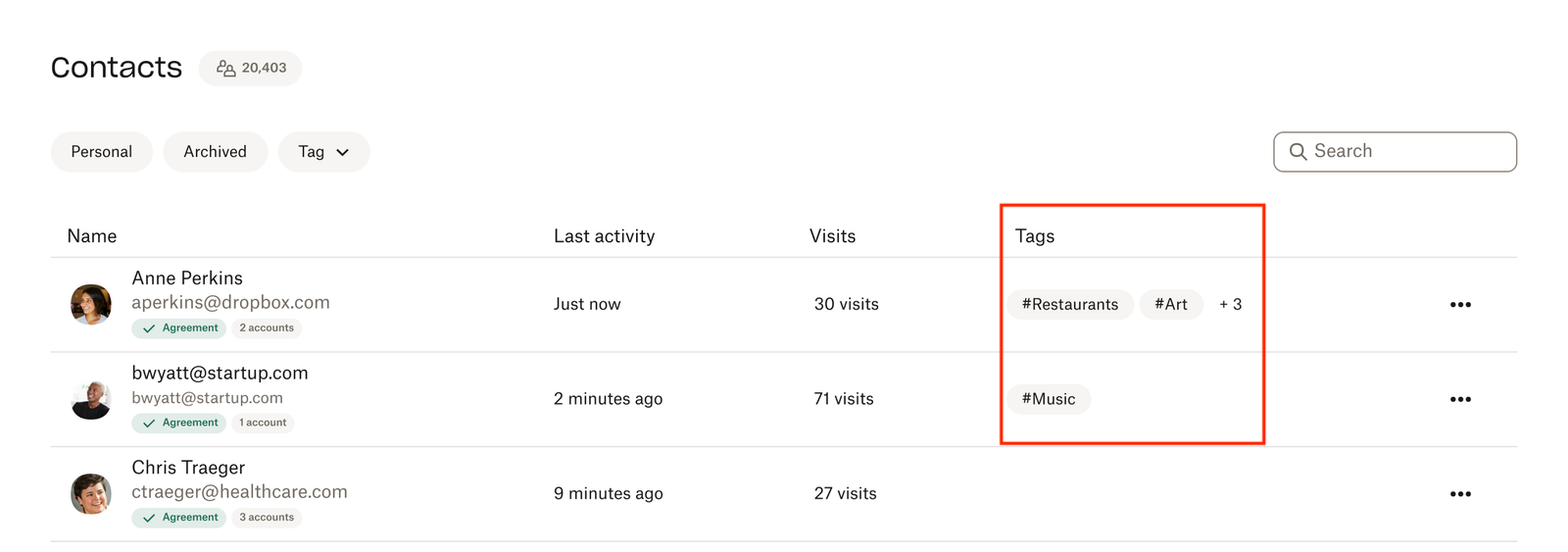This screenshot has width=1568, height=552.
Task: Toggle the Personal filter chip
Action: point(102,152)
